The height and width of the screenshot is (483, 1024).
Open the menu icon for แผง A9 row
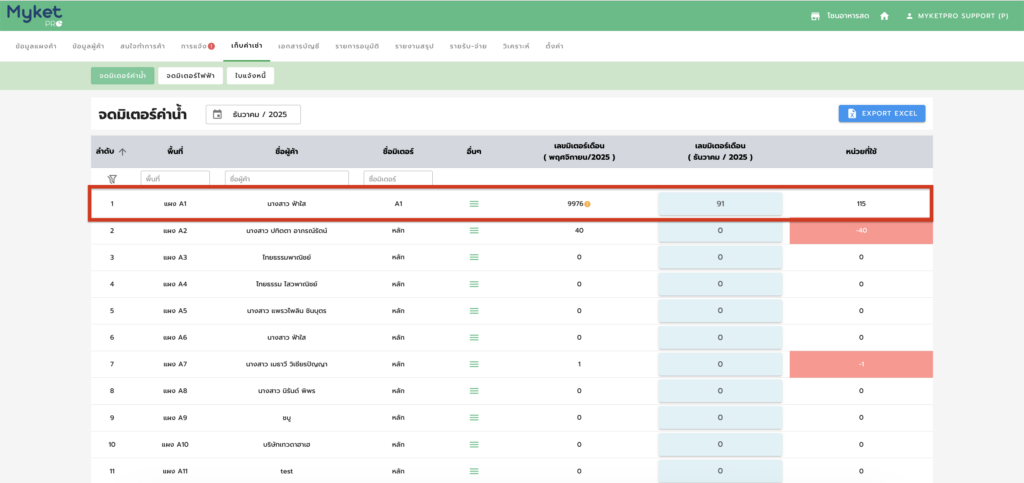[474, 418]
